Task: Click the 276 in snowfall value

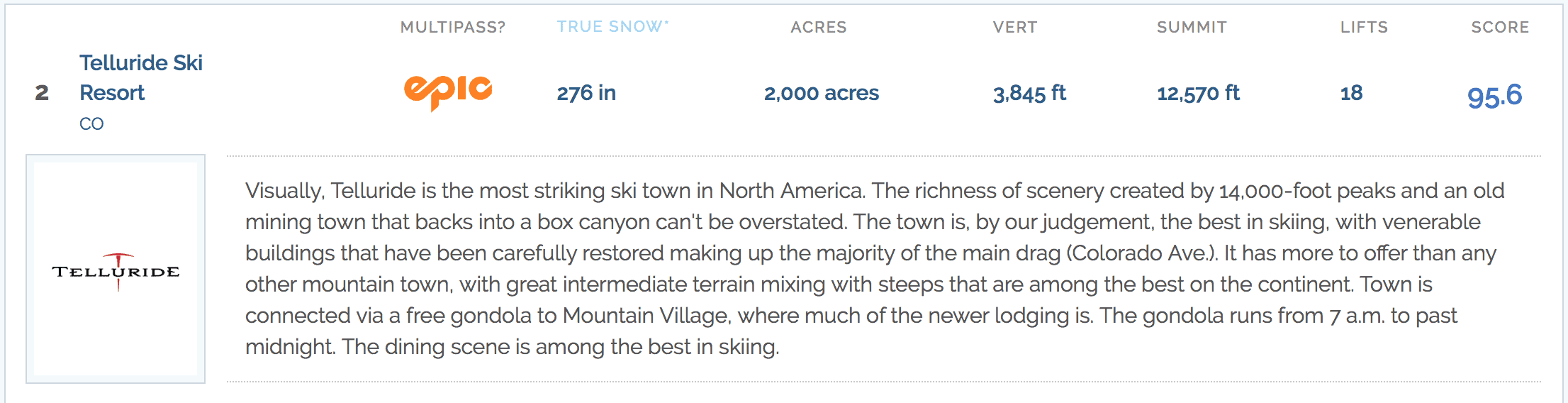Action: [586, 93]
